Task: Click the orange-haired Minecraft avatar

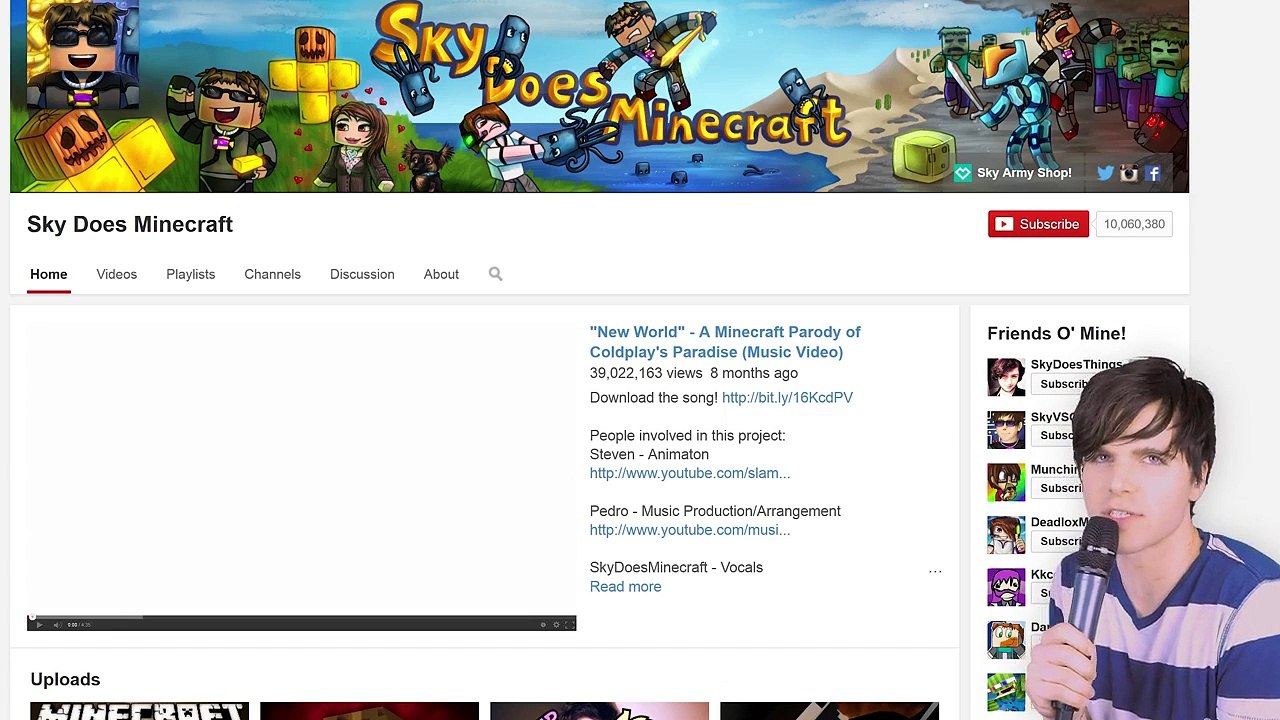Action: [1006, 640]
